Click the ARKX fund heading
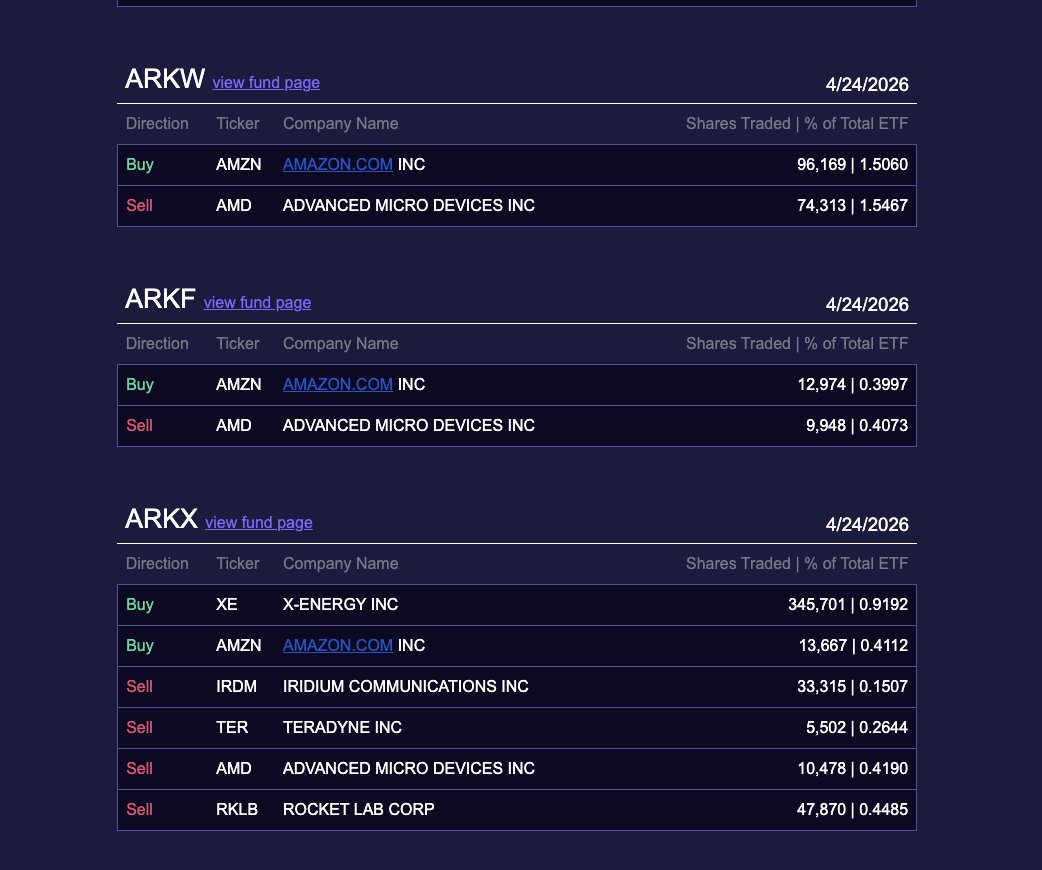 [x=161, y=519]
